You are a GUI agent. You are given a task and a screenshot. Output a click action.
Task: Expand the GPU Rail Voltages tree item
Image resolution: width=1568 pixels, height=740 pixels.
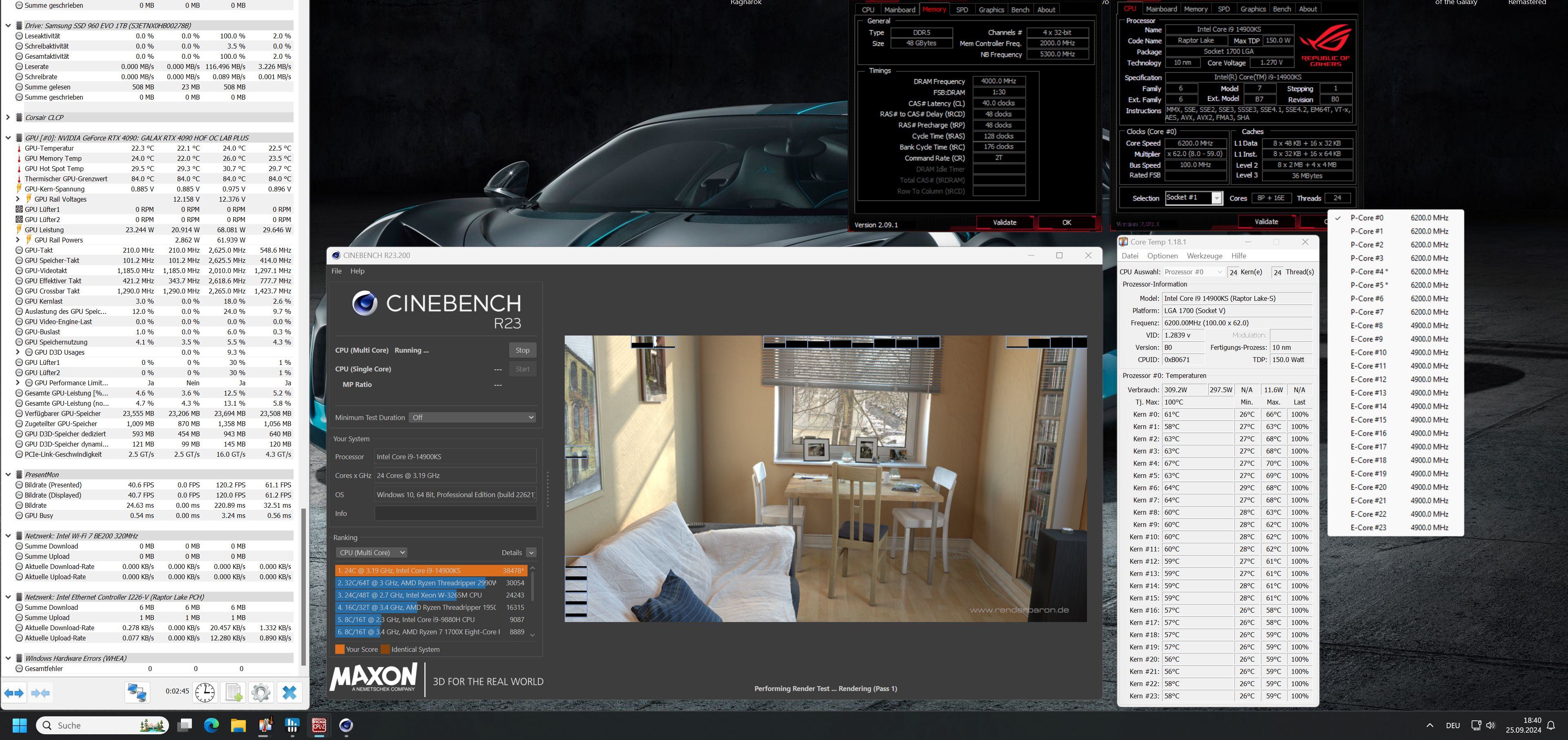[15, 199]
